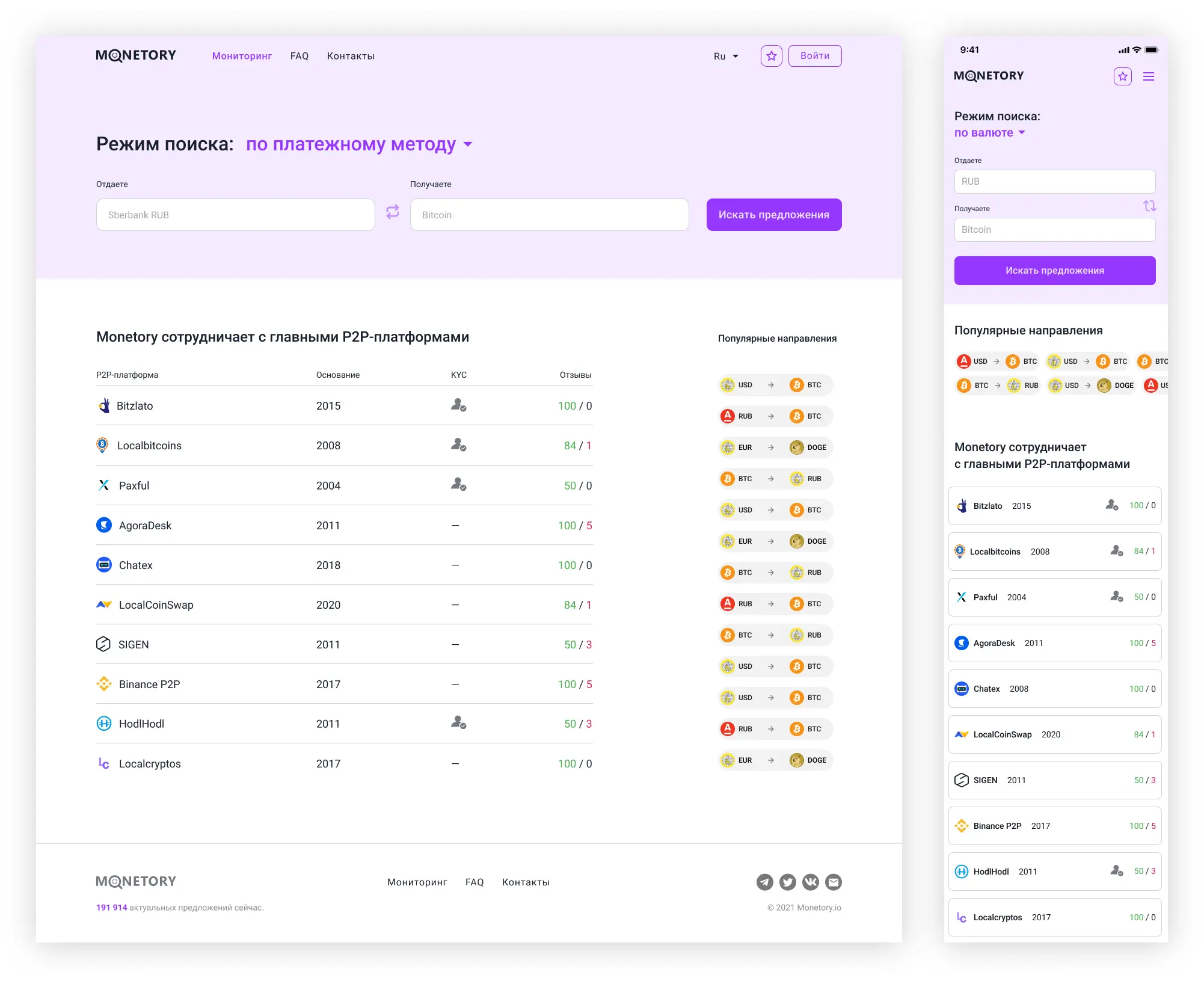This screenshot has width=1204, height=981.
Task: Click the favorites star icon in desktop header
Action: [x=771, y=56]
